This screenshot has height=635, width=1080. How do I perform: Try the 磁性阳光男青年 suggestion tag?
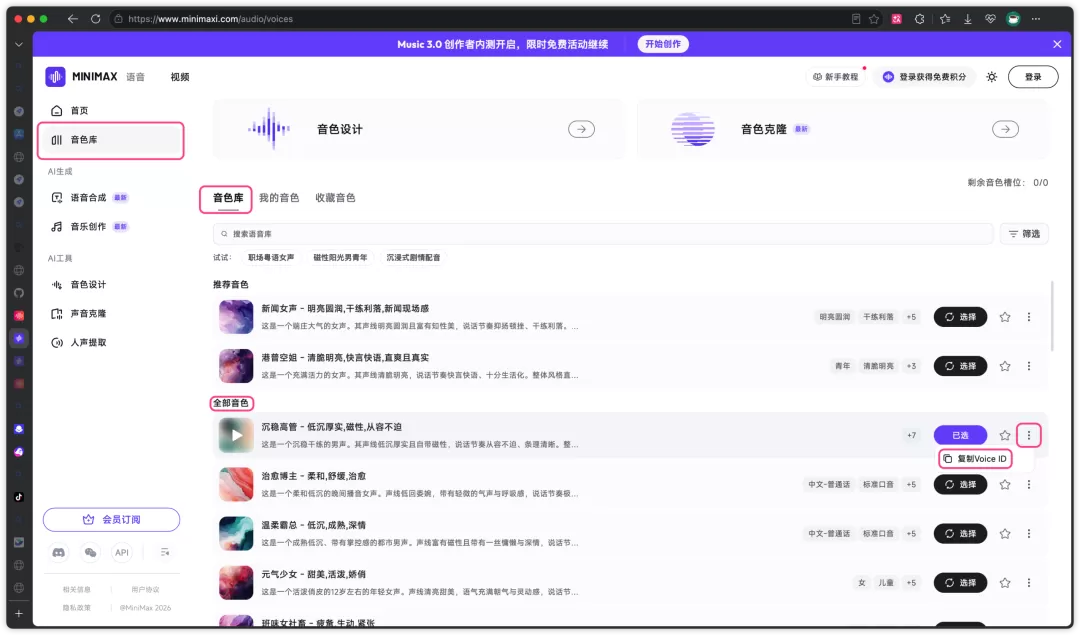340,258
